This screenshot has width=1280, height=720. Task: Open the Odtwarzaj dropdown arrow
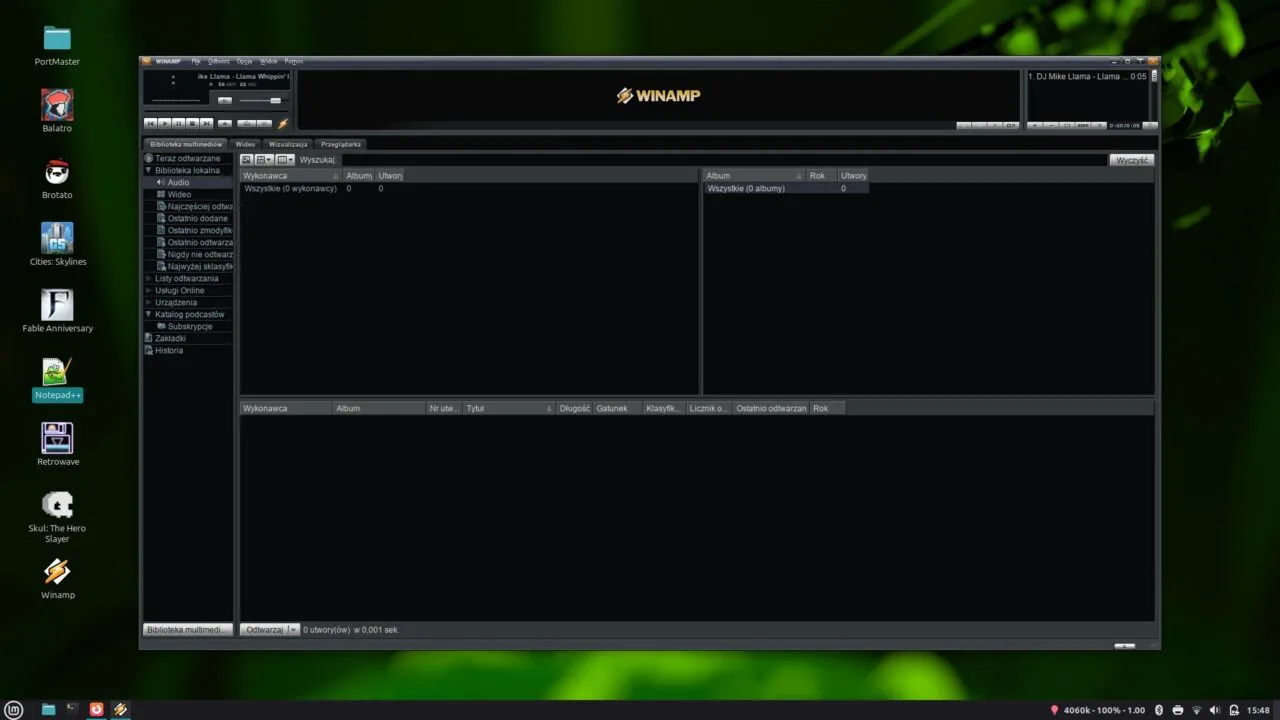coord(294,630)
